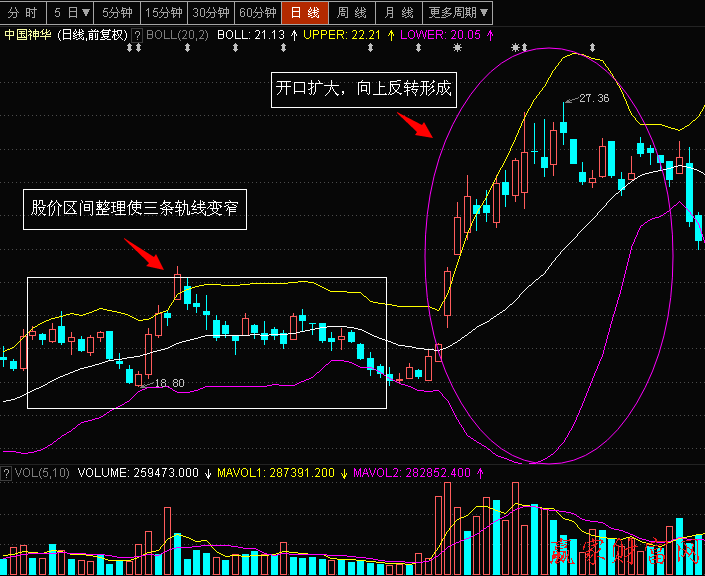Screen dimensions: 705x576
Task: Select the 月线 monthly tab
Action: pyautogui.click(x=399, y=12)
